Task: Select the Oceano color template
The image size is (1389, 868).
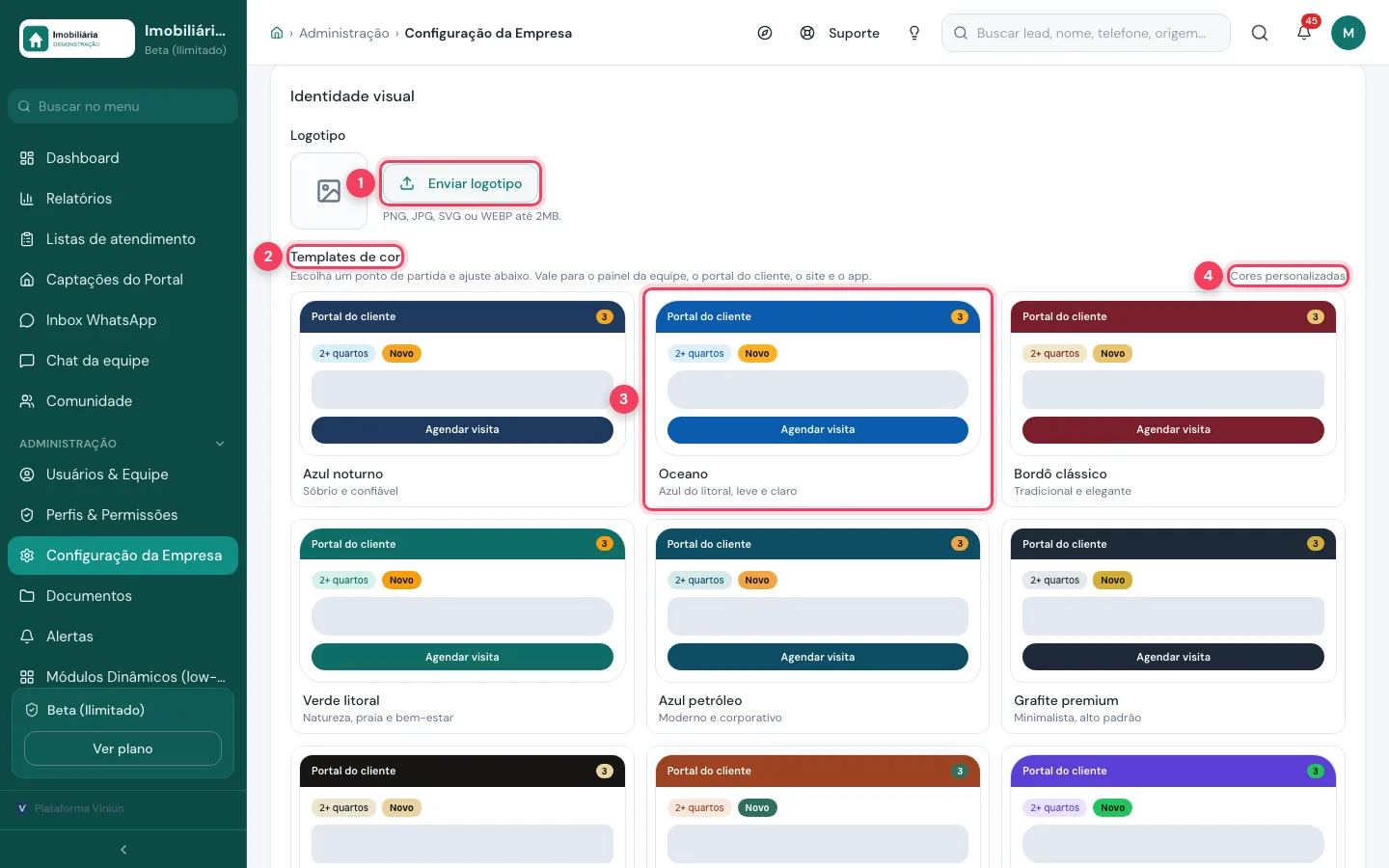Action: point(818,399)
